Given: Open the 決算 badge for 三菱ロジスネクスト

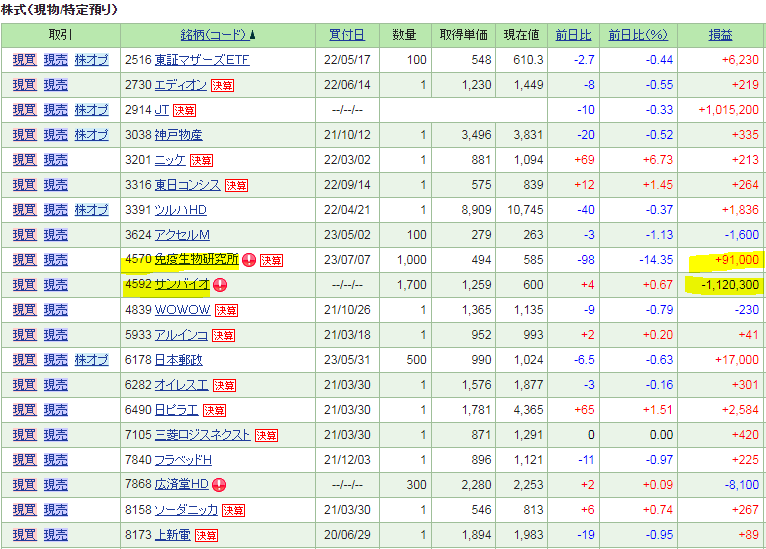Looking at the screenshot, I should (266, 436).
